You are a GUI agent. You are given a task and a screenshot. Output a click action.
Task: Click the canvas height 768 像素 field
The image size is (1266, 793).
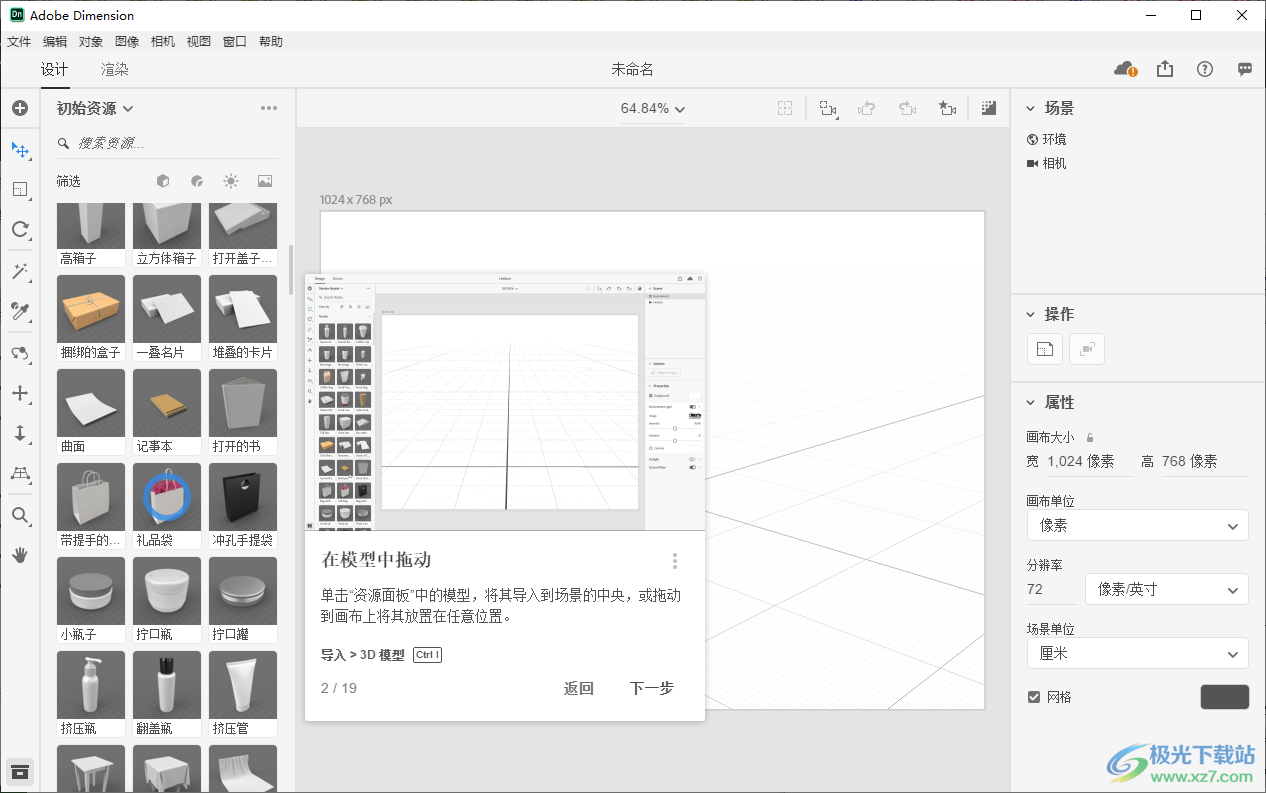[1204, 461]
